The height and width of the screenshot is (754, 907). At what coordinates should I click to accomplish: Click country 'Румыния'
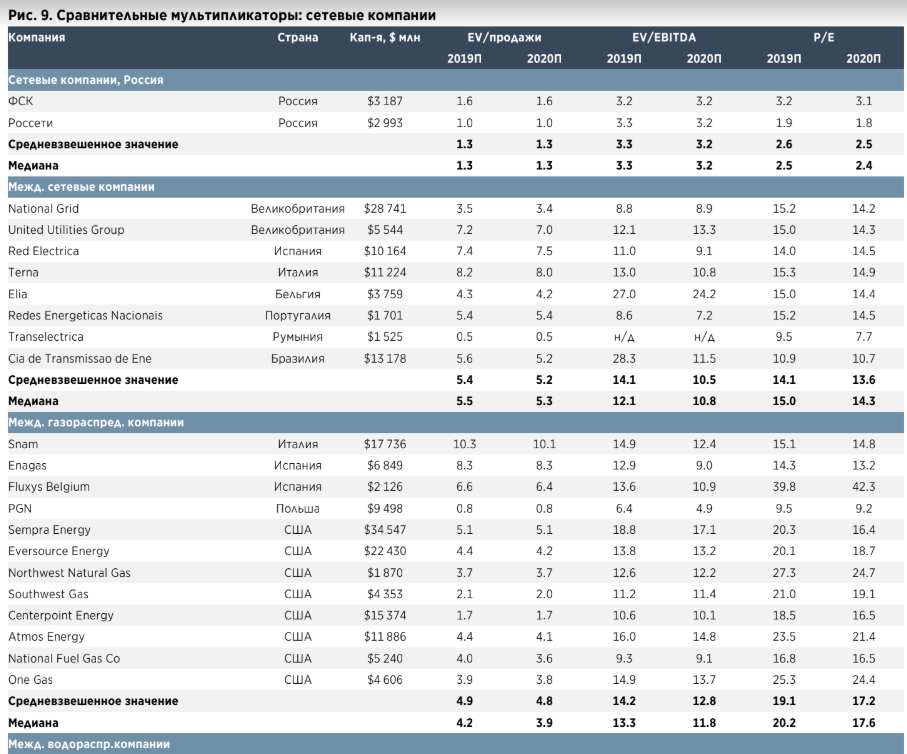click(297, 337)
